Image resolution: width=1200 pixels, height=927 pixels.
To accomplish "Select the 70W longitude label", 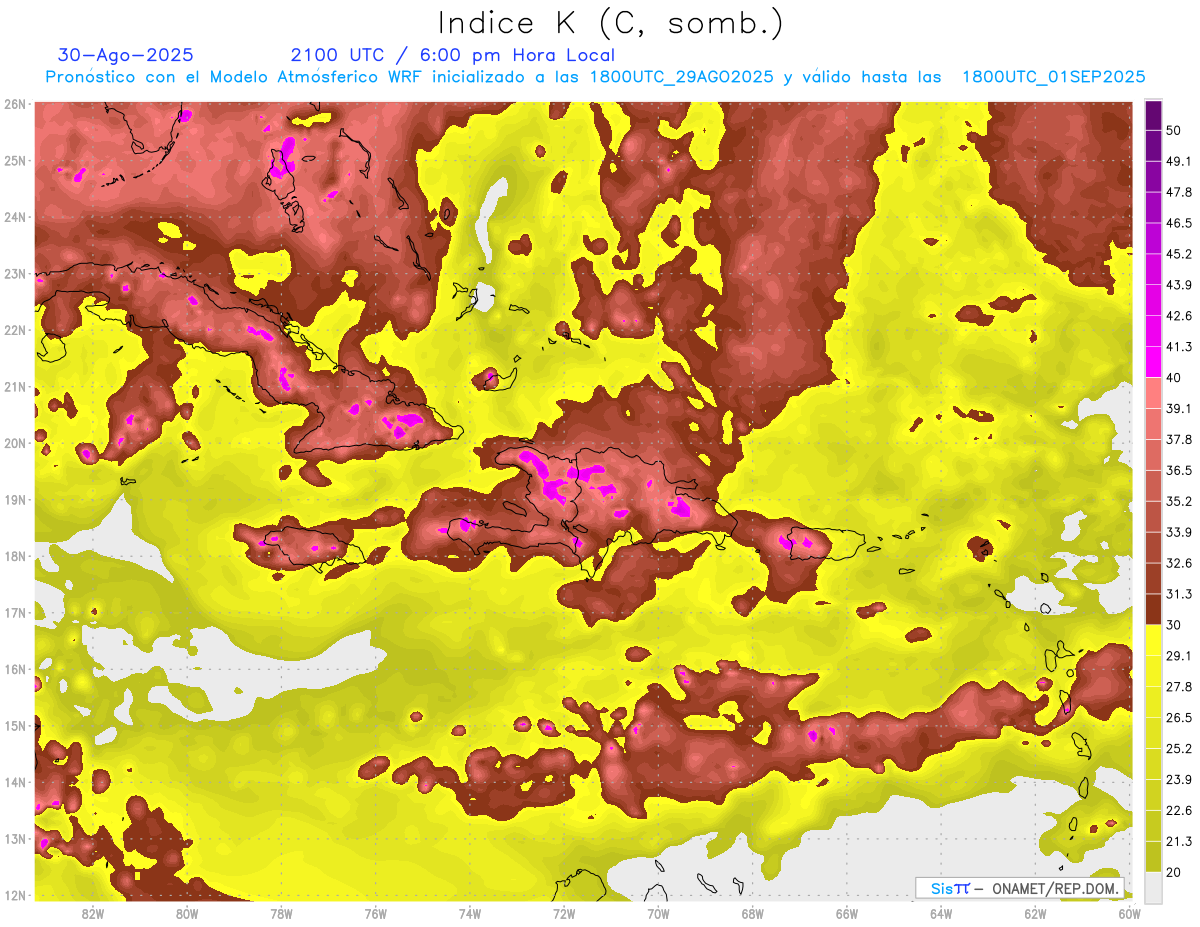I will 658,913.
